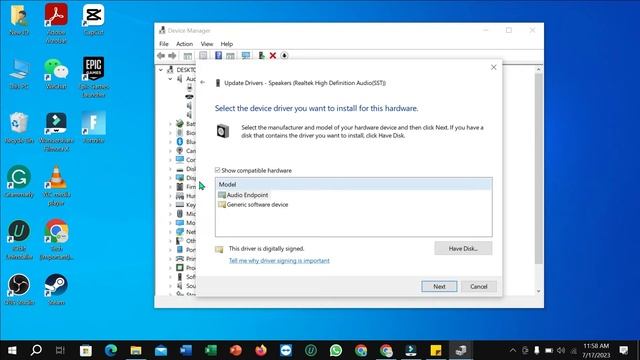
Task: Expand the Firmware node in device tree
Action: pos(170,187)
